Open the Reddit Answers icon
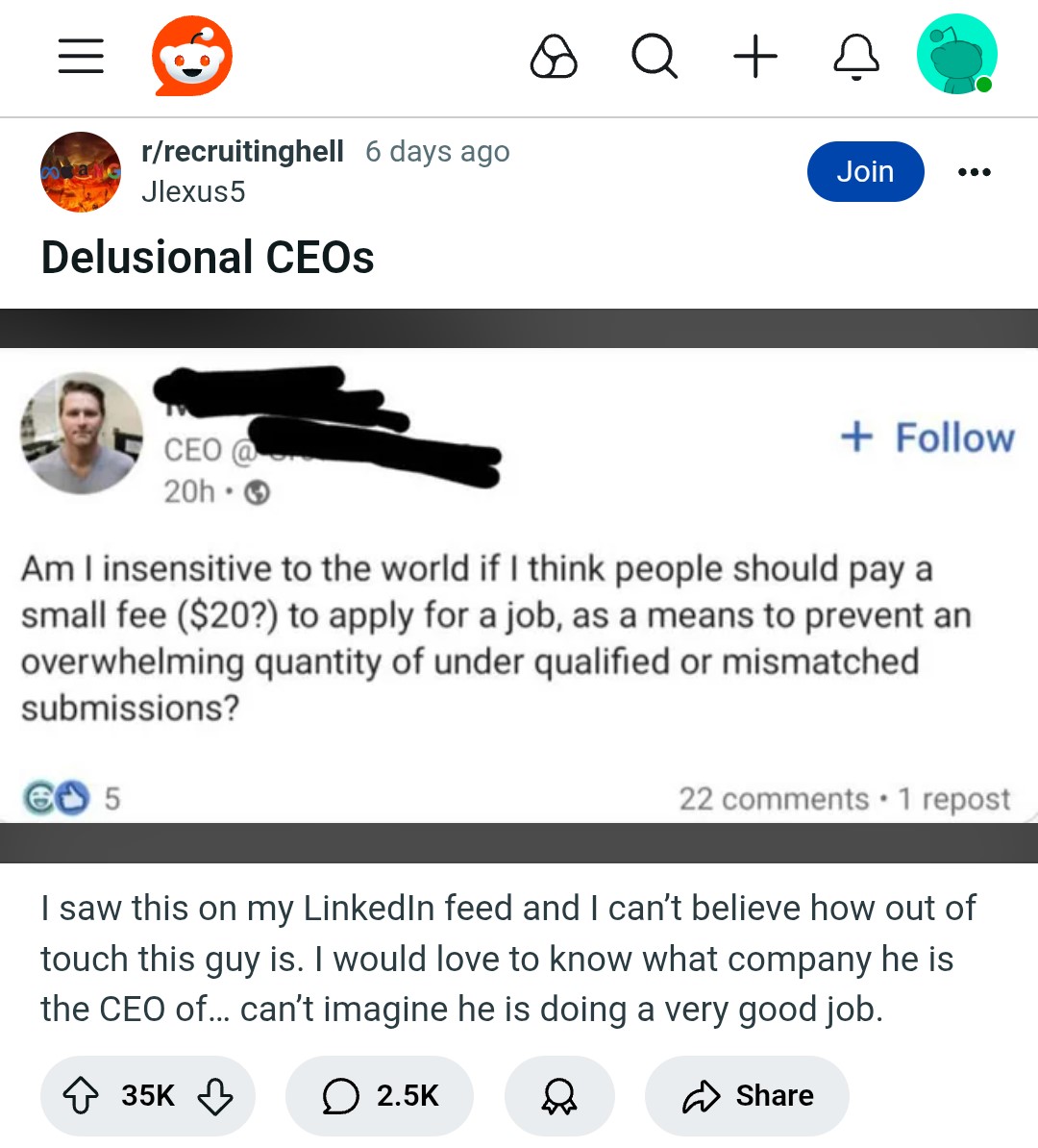The image size is (1038, 1148). [x=554, y=56]
